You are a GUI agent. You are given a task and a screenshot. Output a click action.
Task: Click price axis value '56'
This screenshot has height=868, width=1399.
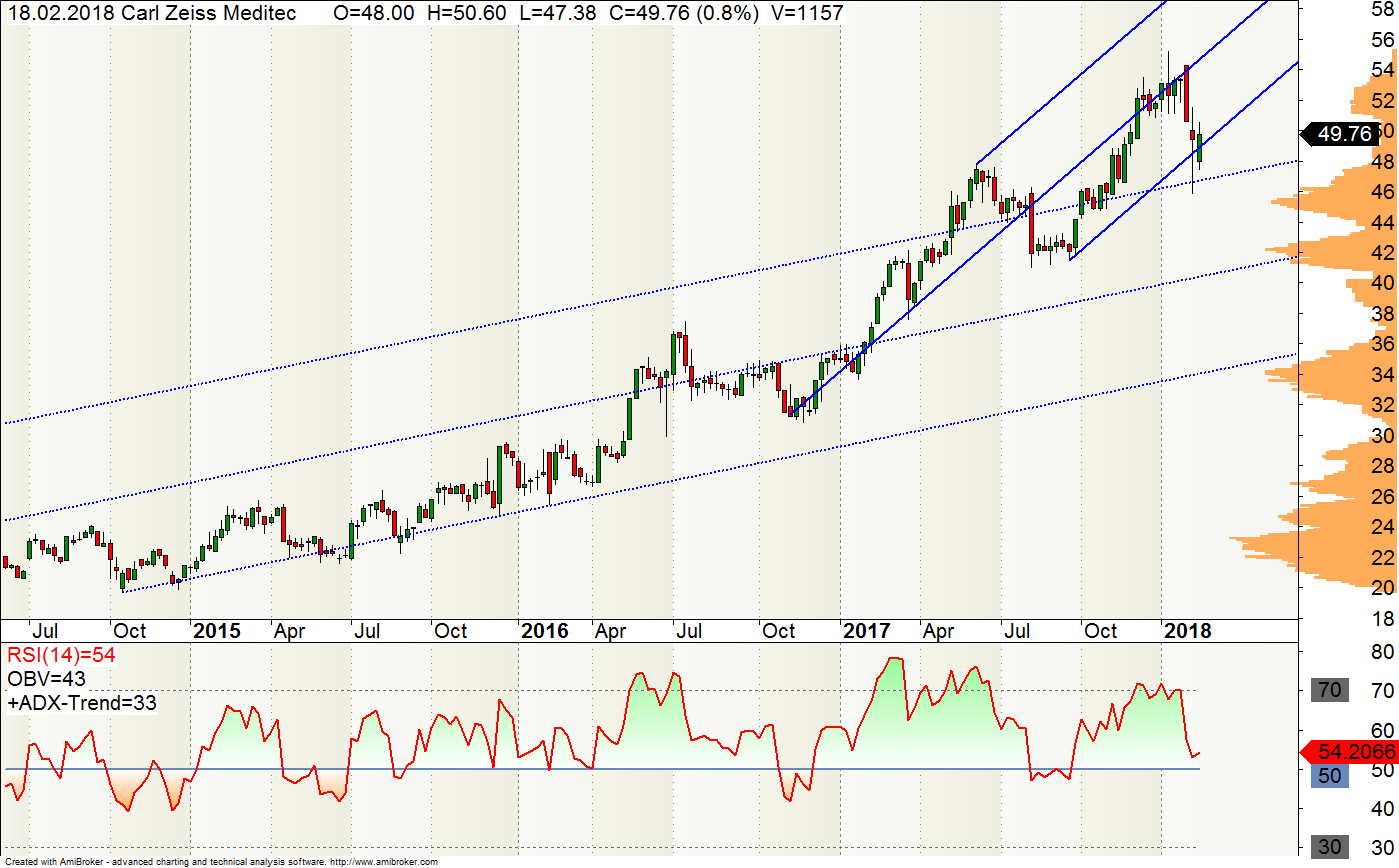pos(1384,40)
